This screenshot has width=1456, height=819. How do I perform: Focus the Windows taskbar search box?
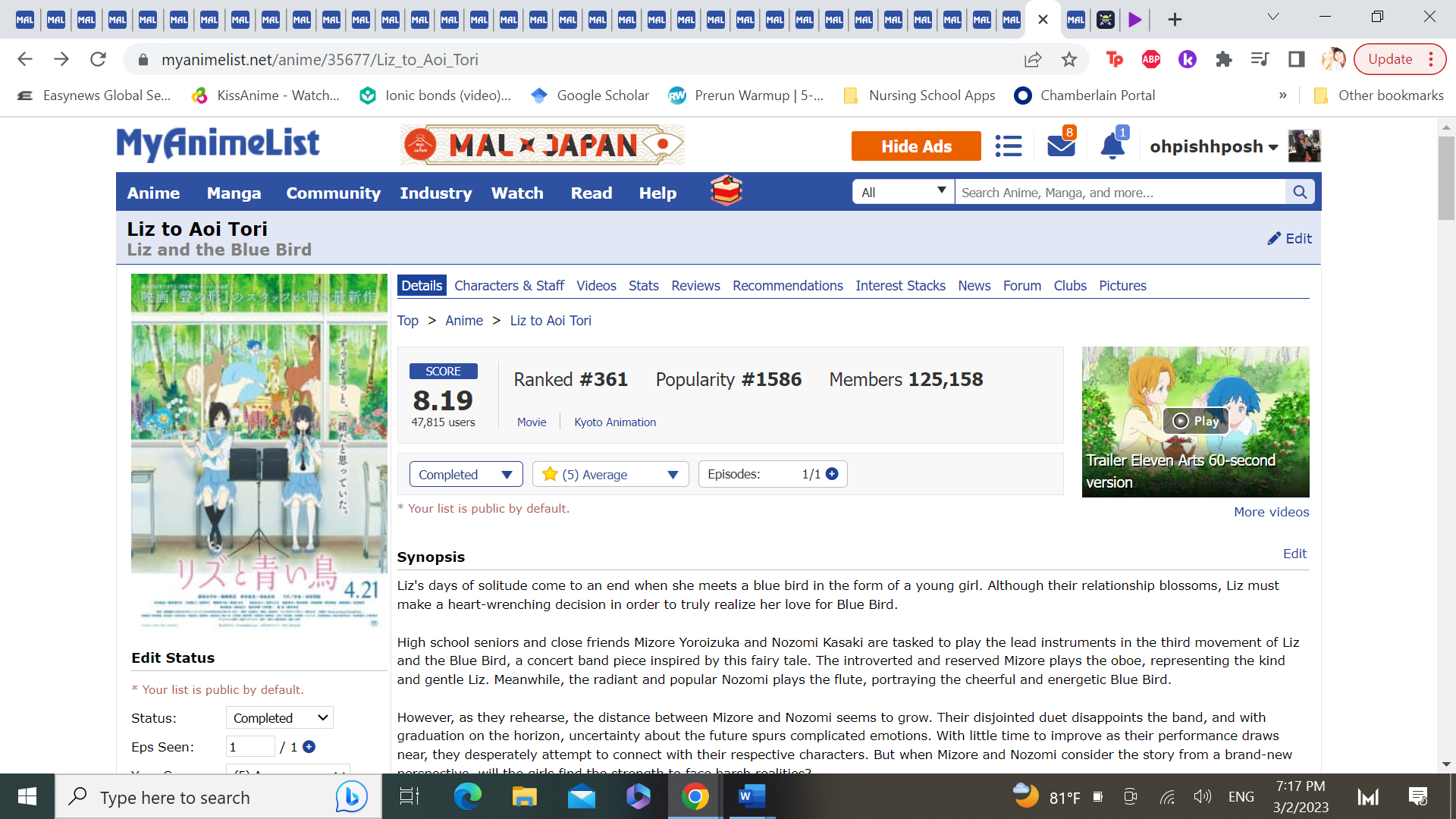point(218,797)
